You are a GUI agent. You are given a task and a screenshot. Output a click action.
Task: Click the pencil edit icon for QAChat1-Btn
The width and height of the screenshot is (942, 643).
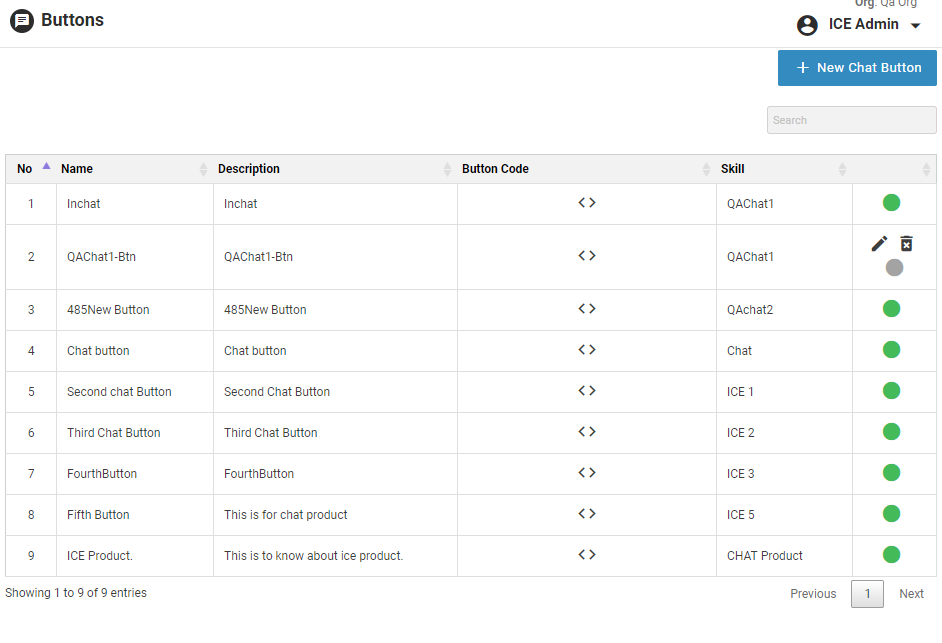pos(879,244)
